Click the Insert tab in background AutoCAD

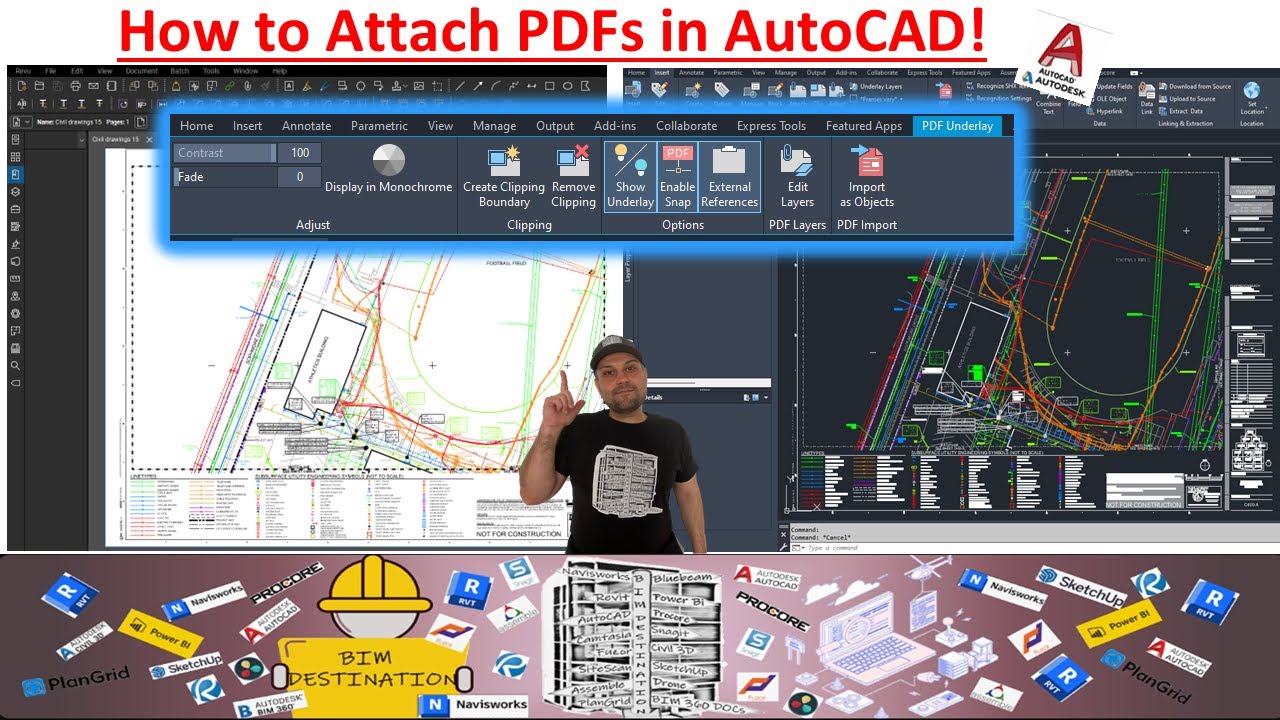[662, 72]
